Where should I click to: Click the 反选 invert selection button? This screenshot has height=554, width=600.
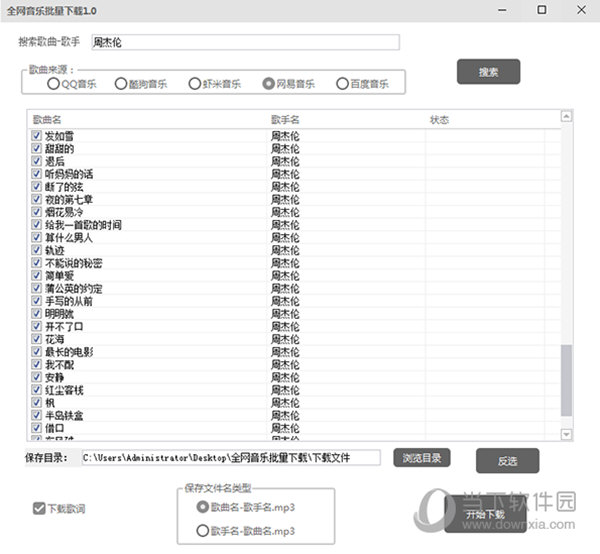click(x=507, y=461)
